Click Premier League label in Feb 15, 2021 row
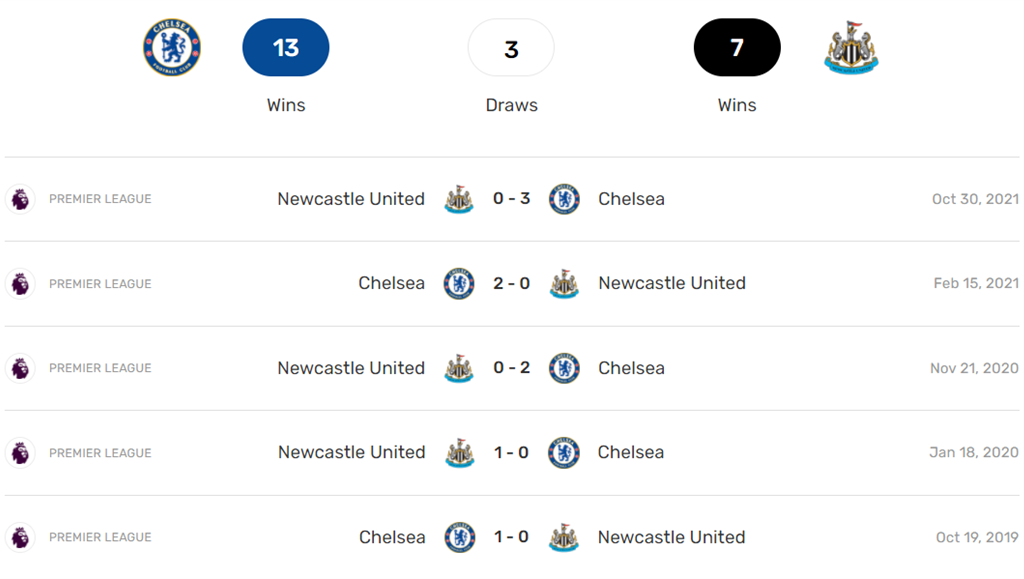 (x=100, y=284)
